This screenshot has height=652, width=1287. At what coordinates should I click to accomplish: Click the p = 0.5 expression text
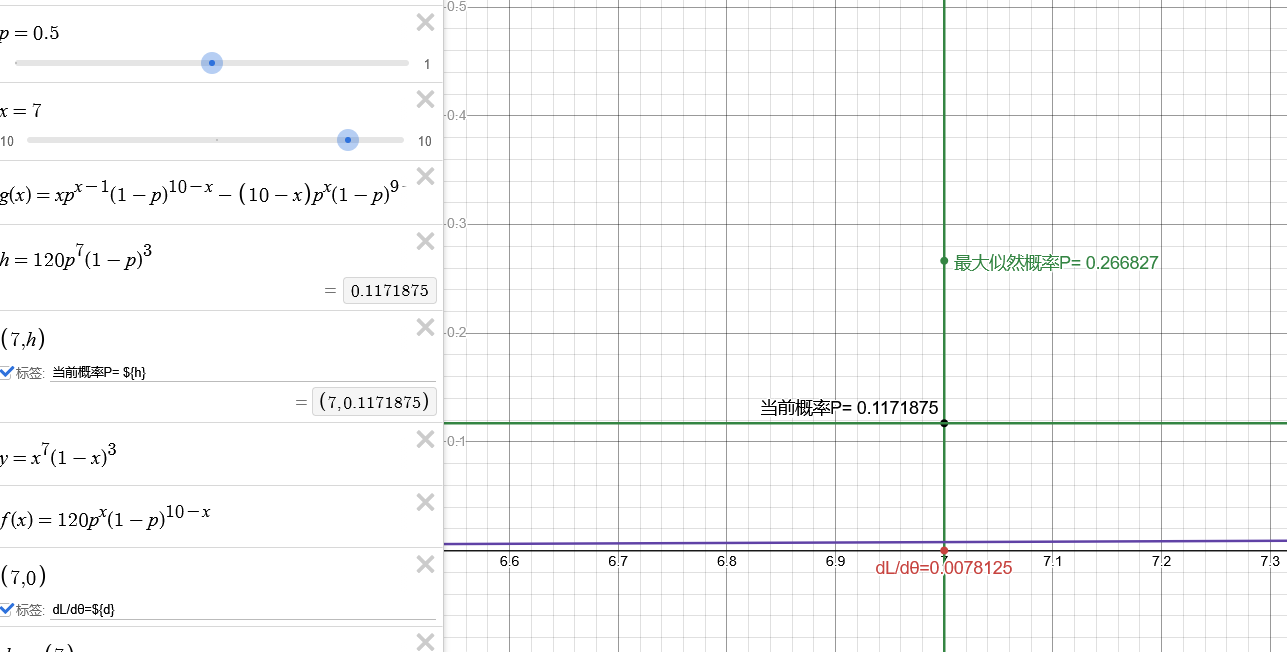[30, 33]
